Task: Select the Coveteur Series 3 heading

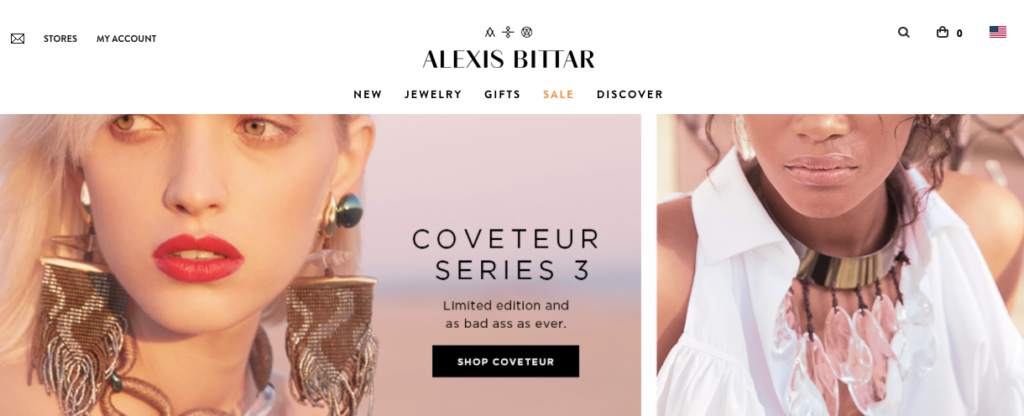Action: [x=505, y=255]
